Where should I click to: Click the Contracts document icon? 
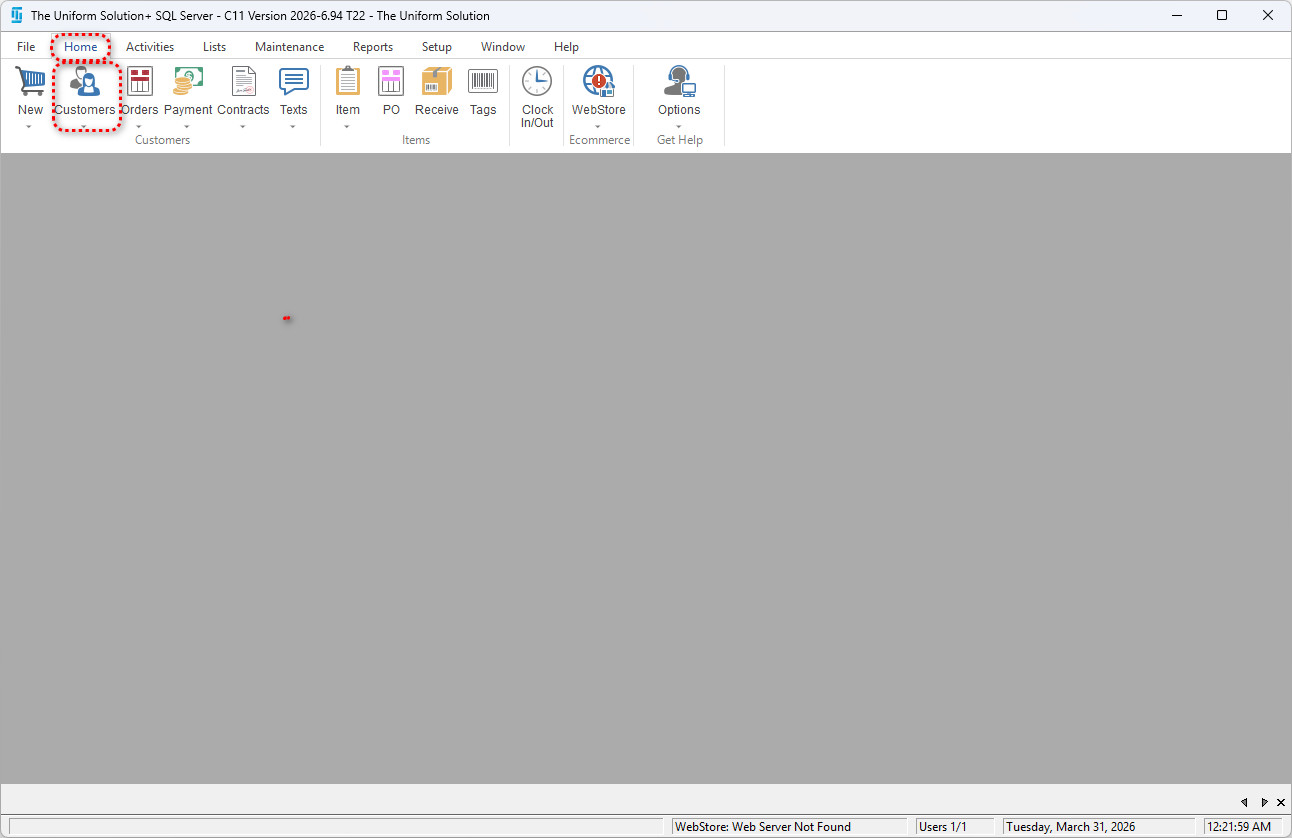pos(243,82)
